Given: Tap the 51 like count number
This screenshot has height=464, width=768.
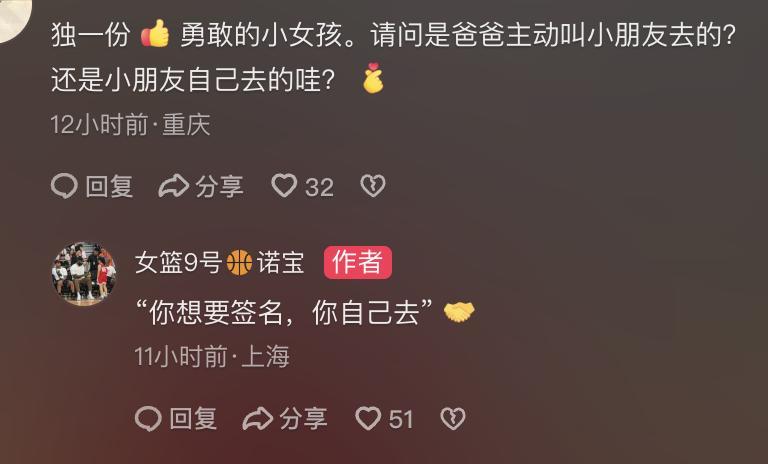Looking at the screenshot, I should tap(401, 419).
